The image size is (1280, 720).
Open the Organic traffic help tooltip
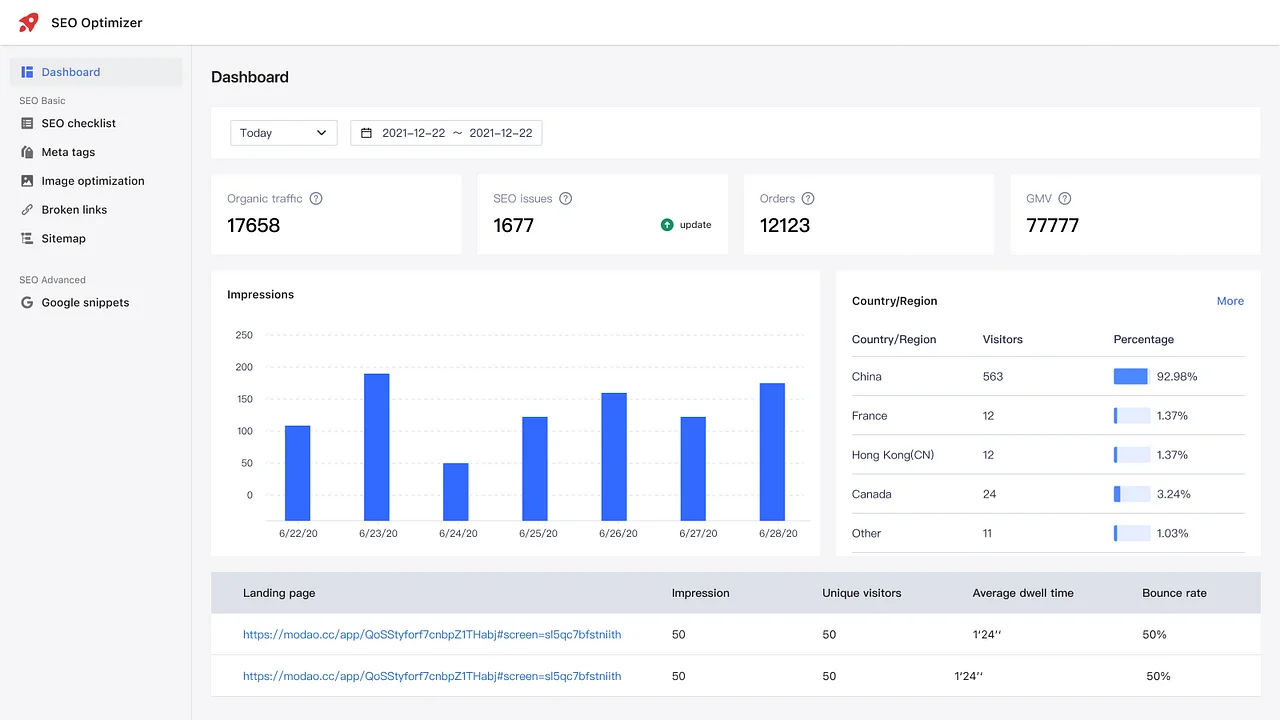[316, 198]
